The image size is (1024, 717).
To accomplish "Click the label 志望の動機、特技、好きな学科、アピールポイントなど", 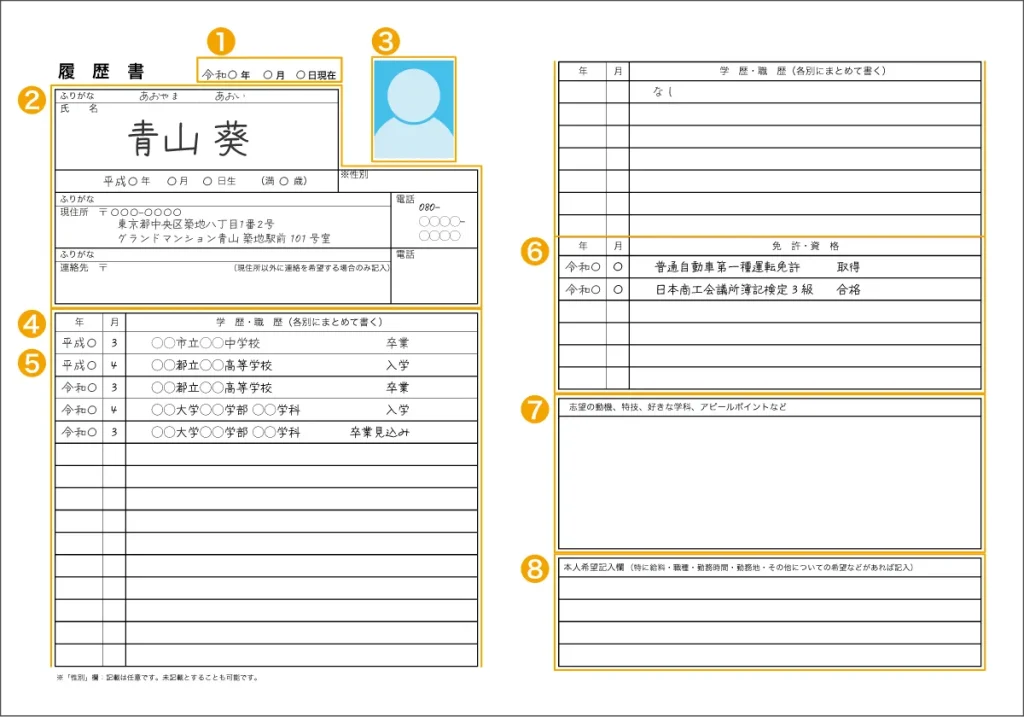I will point(677,407).
